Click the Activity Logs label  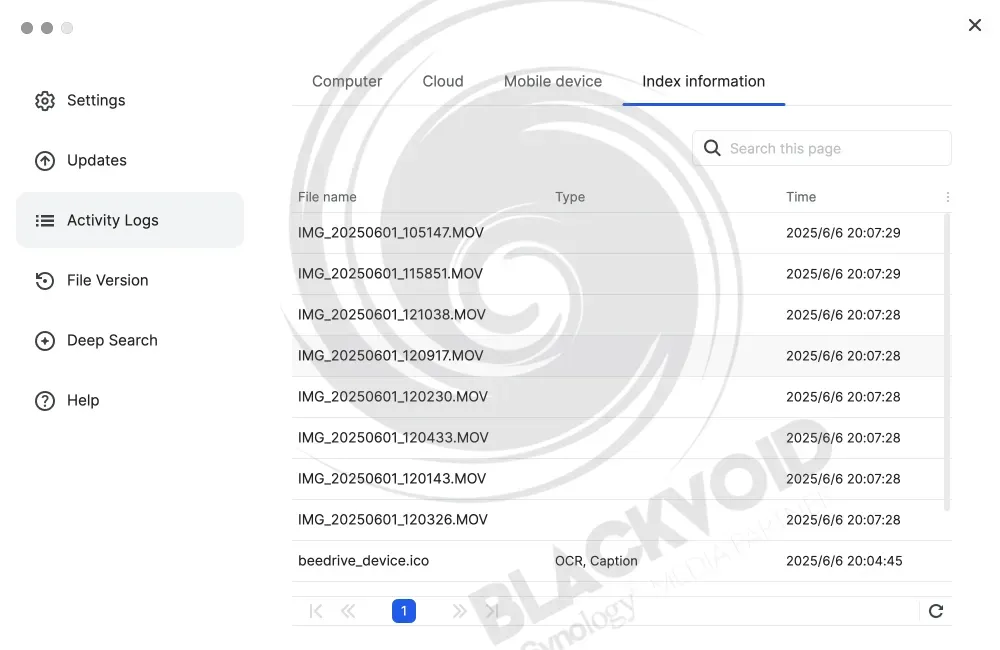(x=113, y=221)
